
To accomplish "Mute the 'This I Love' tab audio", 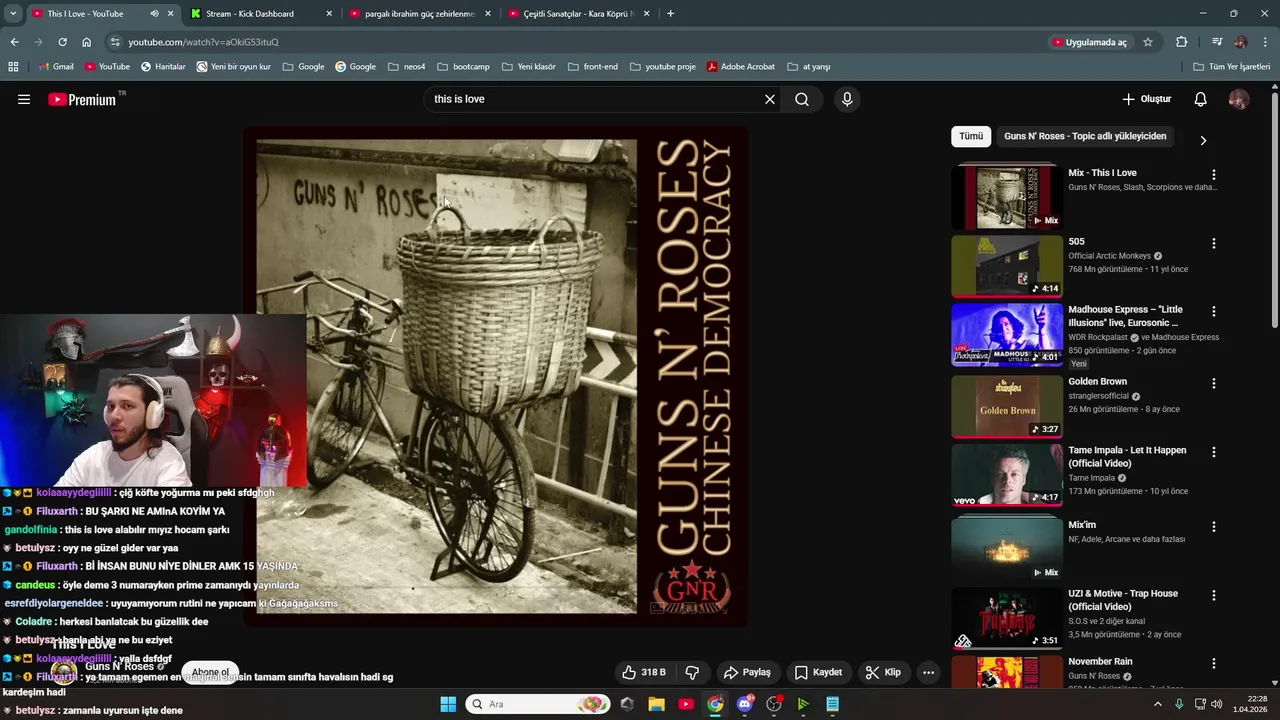I will click(154, 14).
